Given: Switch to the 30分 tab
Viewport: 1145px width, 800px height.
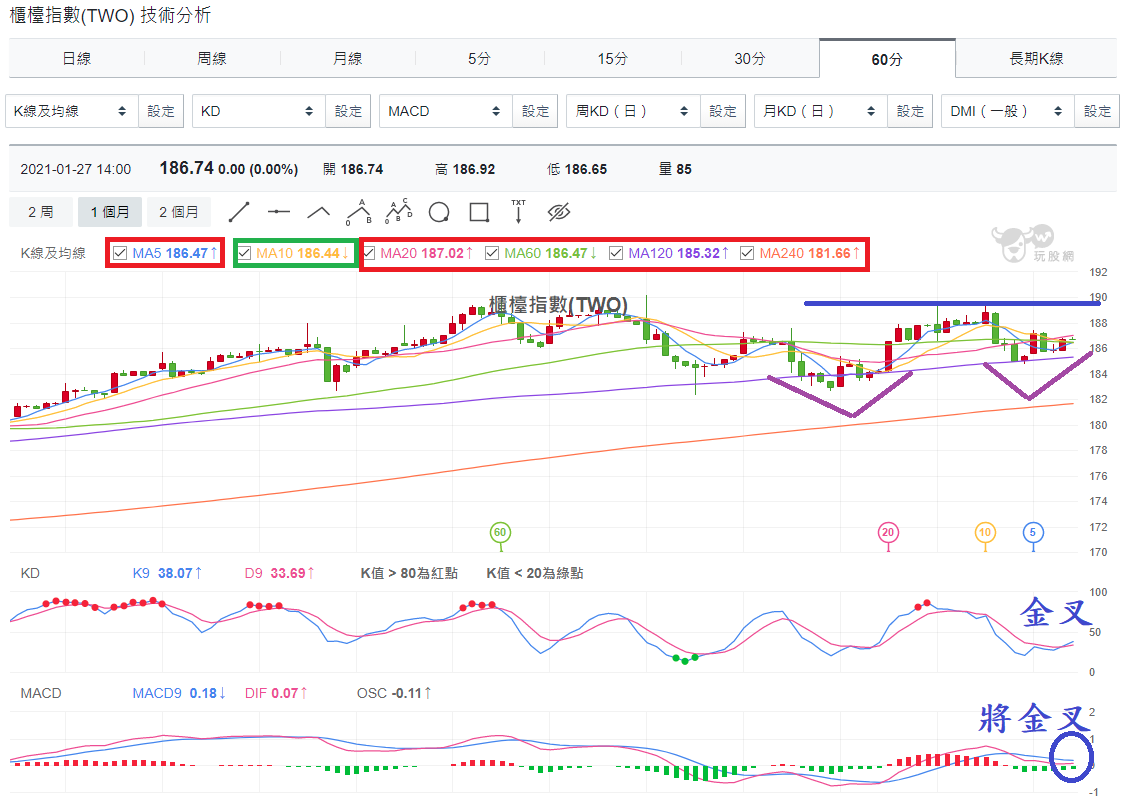Looking at the screenshot, I should (750, 58).
